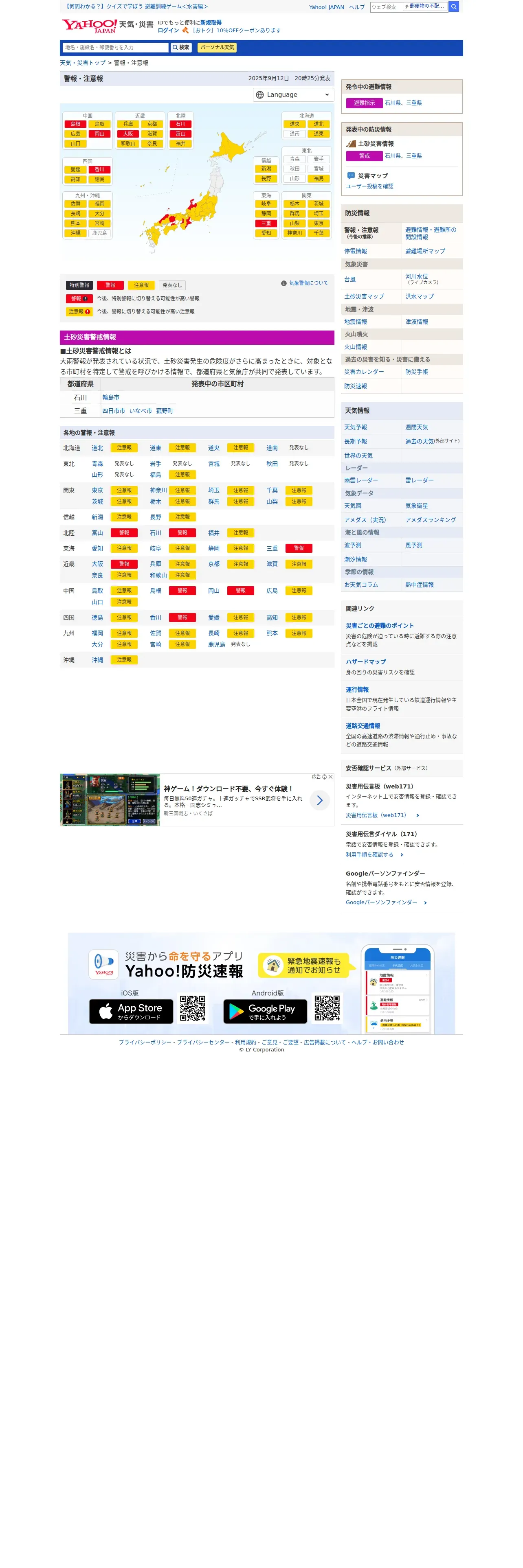Viewport: 523px width, 1568px height.
Task: Click the game ad thumbnail image
Action: pyautogui.click(x=110, y=800)
